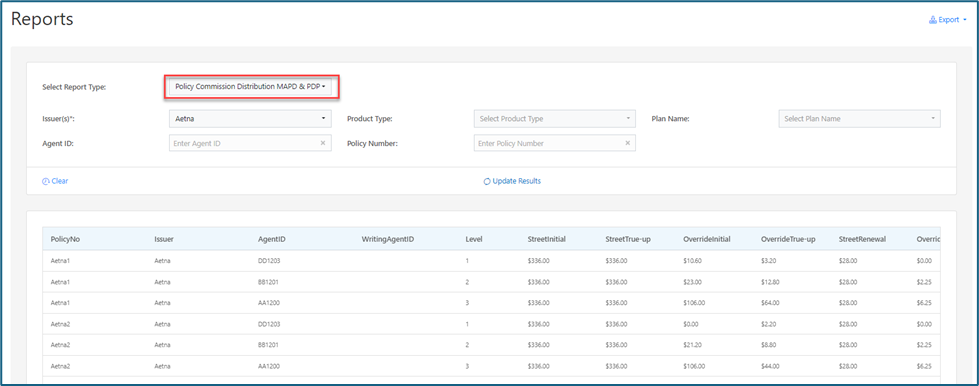Click the StreetInitial column header
Screen dimensions: 979x386
click(x=547, y=239)
